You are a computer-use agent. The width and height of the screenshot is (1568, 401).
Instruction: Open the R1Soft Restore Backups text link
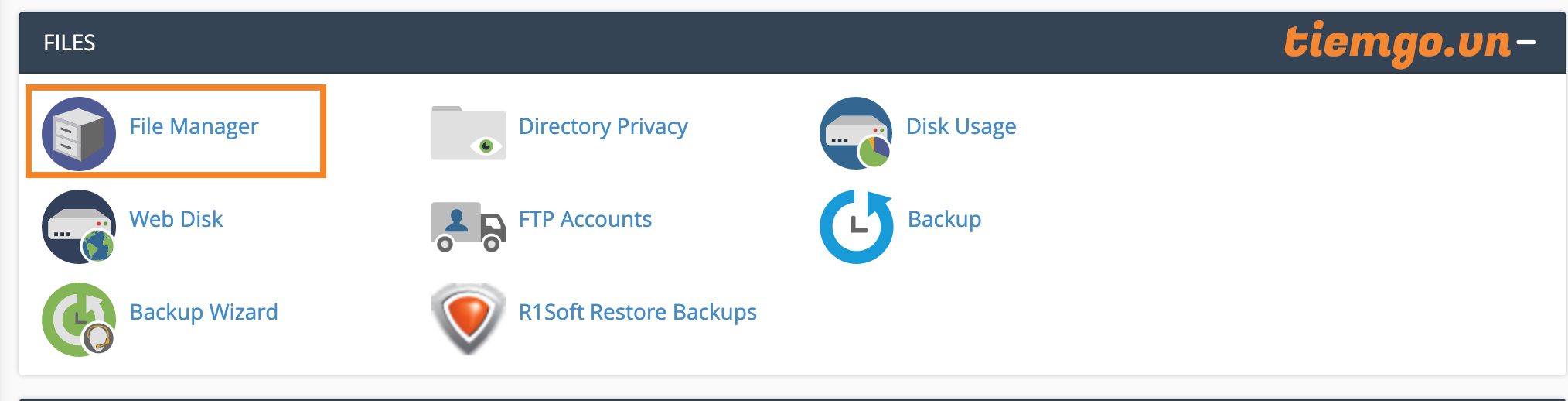[x=638, y=312]
